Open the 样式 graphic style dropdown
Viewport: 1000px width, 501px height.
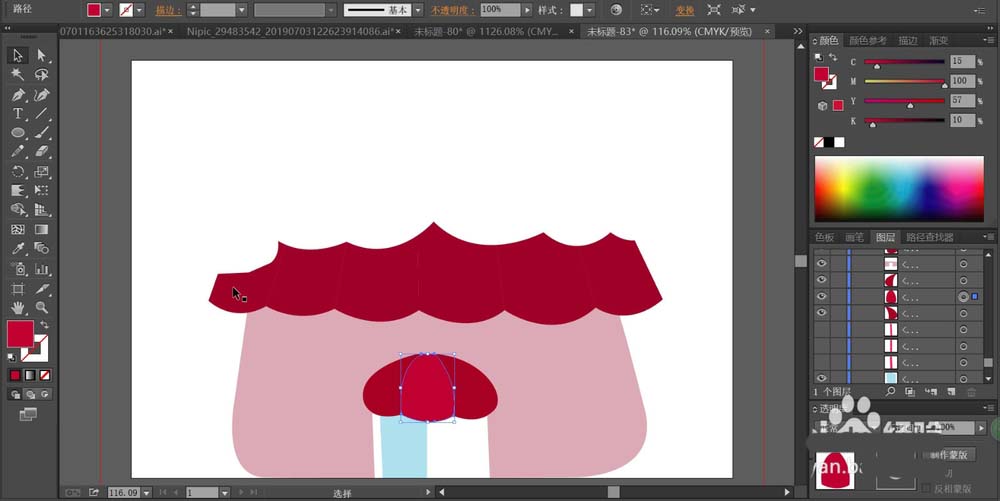tap(589, 10)
